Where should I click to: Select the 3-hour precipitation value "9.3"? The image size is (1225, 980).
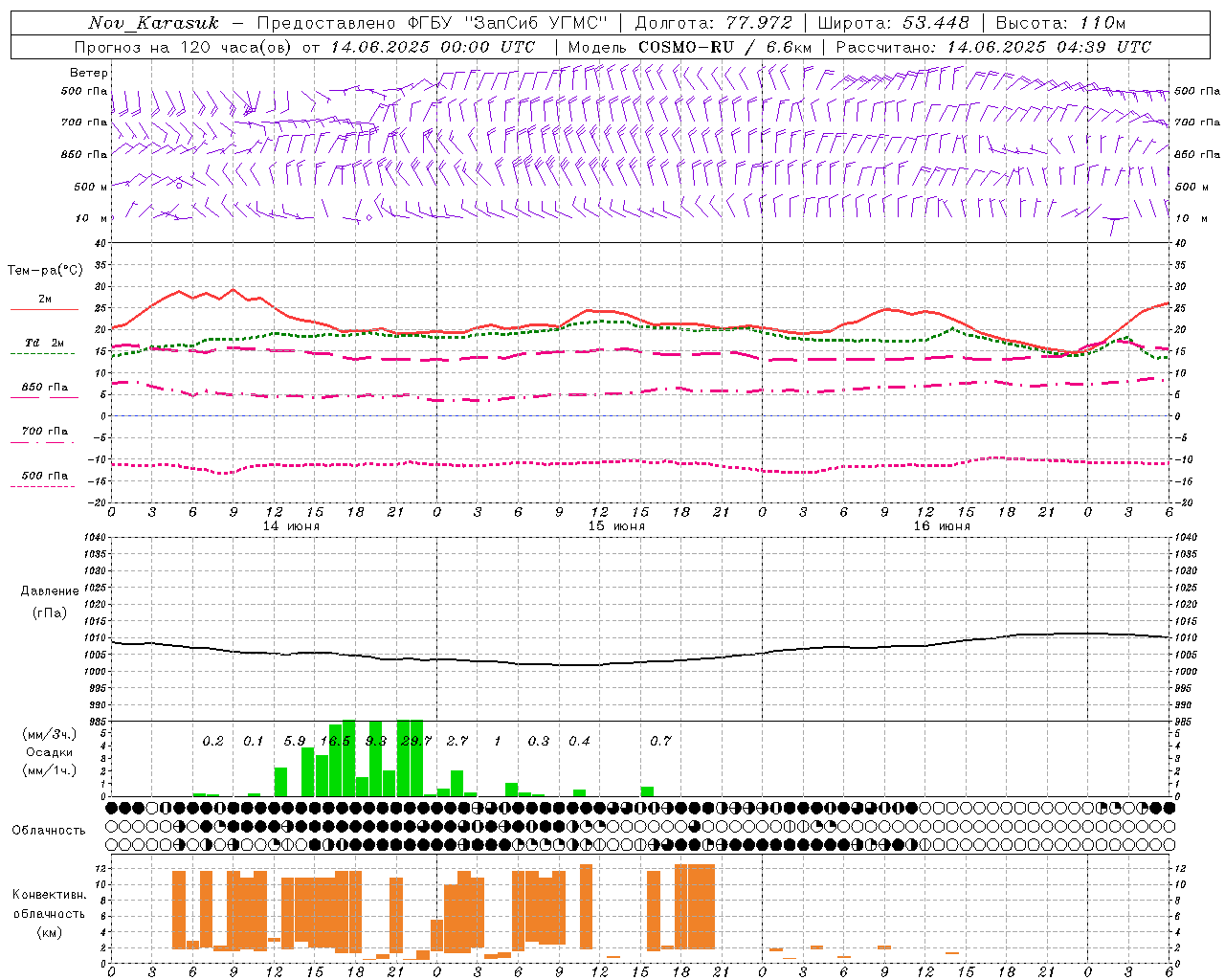point(376,741)
